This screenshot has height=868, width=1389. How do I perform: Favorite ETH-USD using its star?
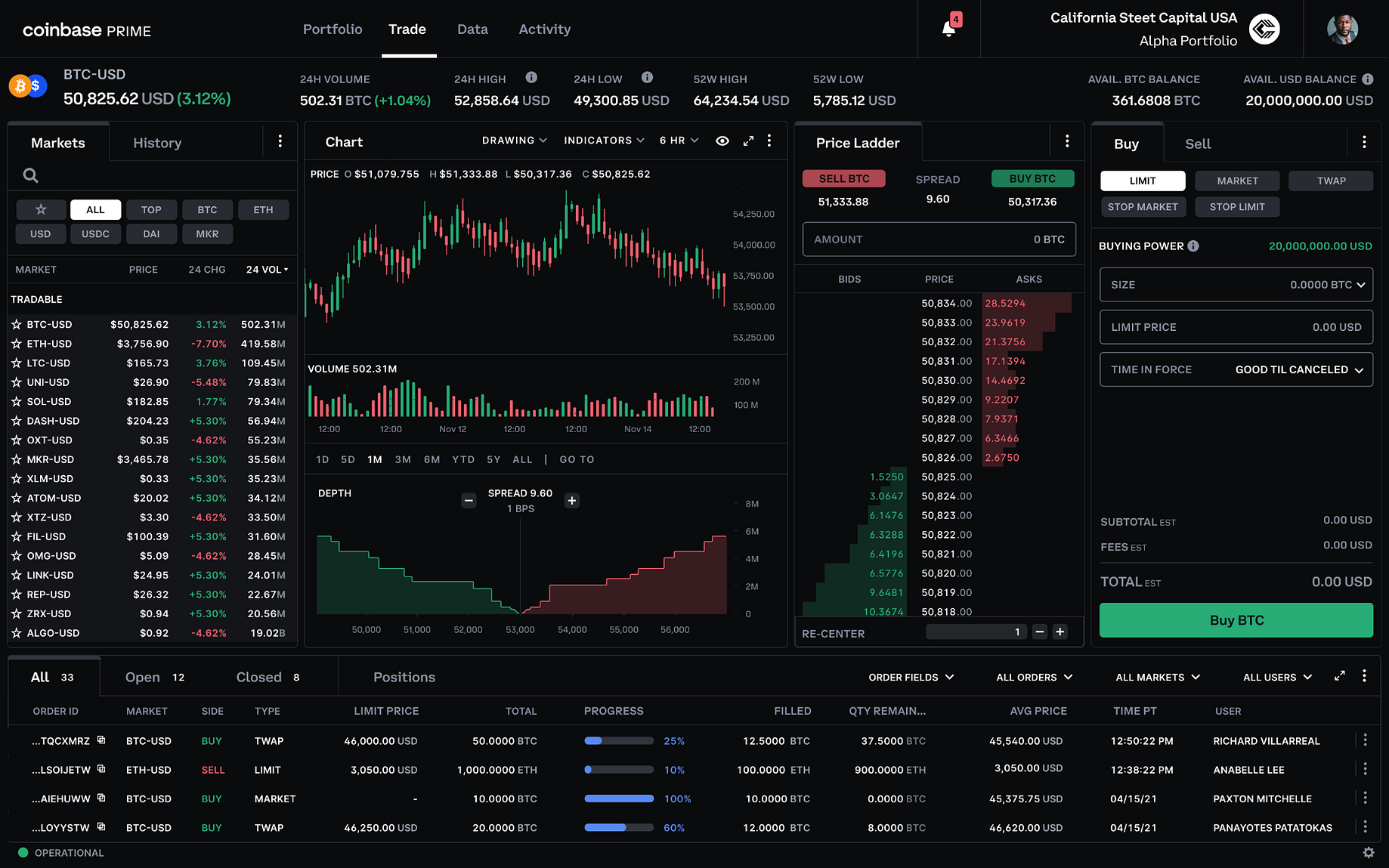16,344
